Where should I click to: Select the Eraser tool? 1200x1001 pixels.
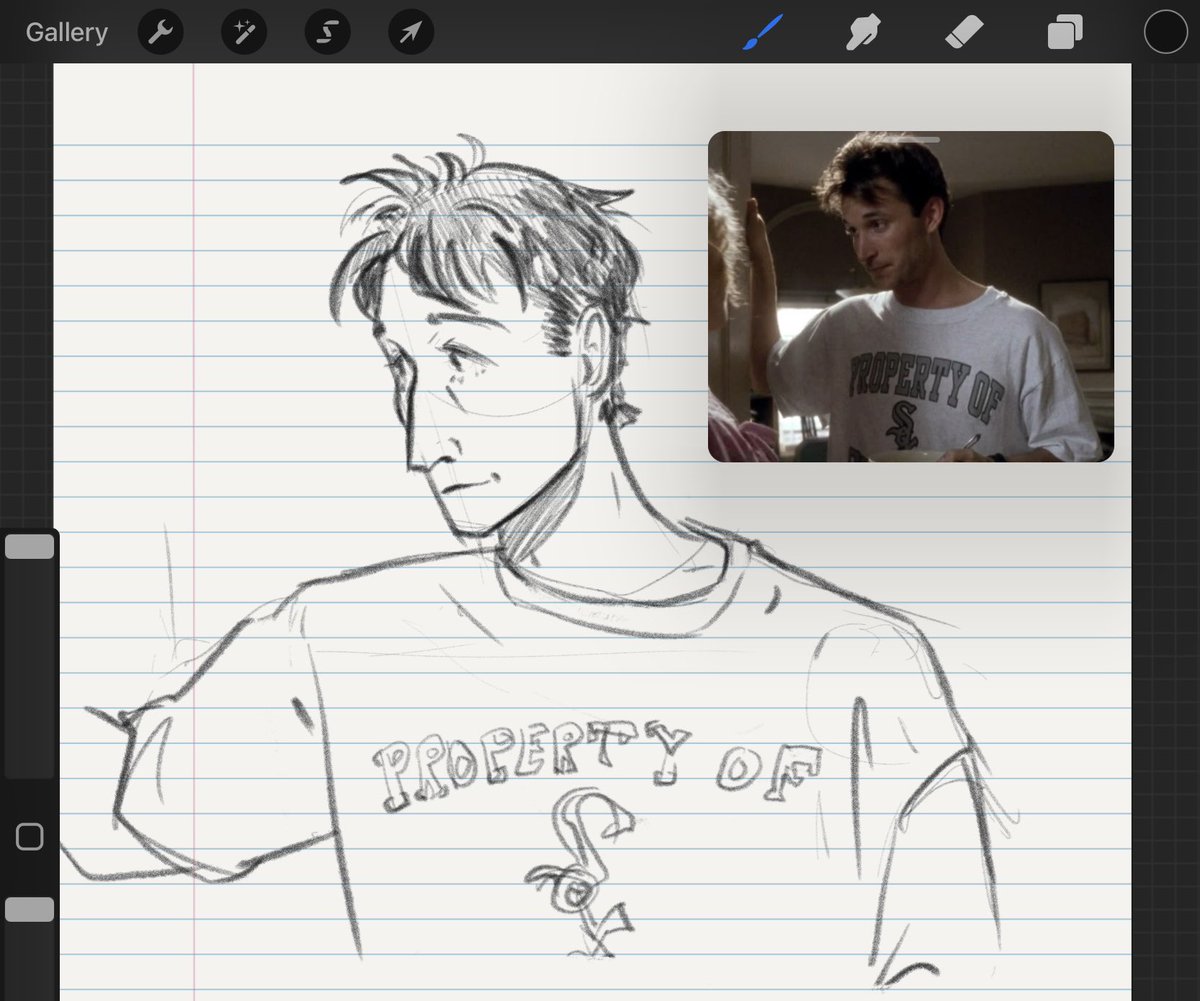(x=965, y=33)
